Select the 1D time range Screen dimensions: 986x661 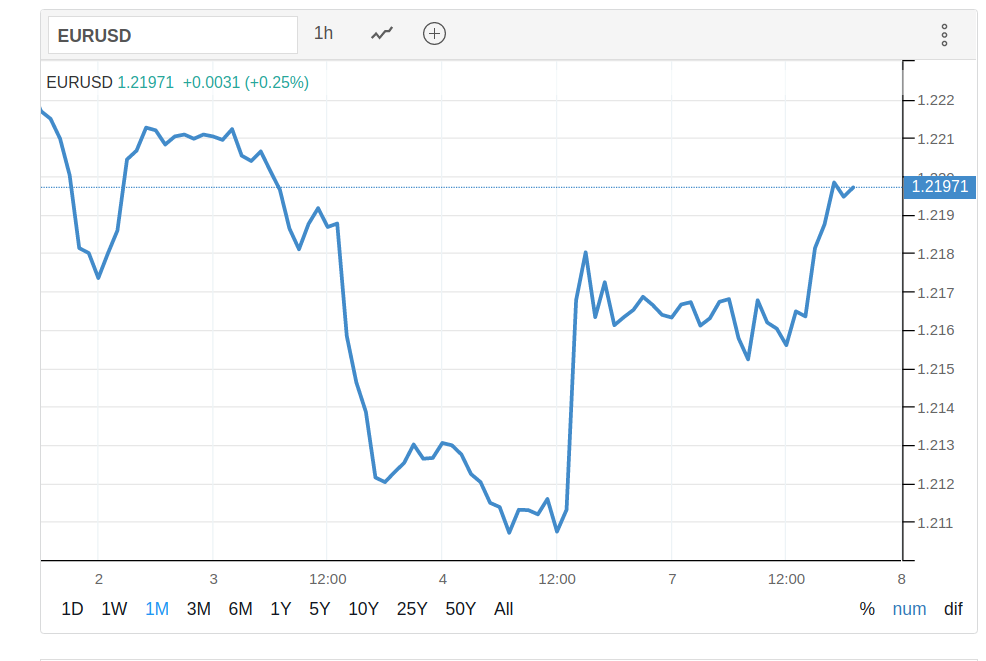[x=72, y=609]
